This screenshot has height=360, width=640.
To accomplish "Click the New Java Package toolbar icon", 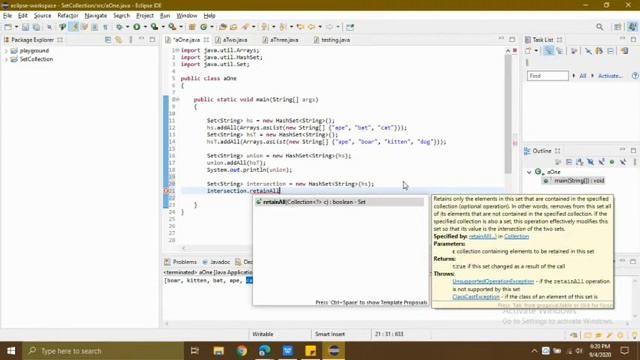I will [x=192, y=27].
